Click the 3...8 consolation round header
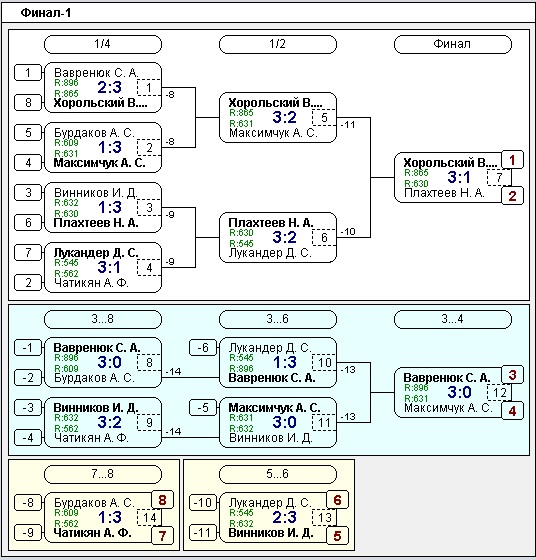536x560 pixels. [x=103, y=319]
